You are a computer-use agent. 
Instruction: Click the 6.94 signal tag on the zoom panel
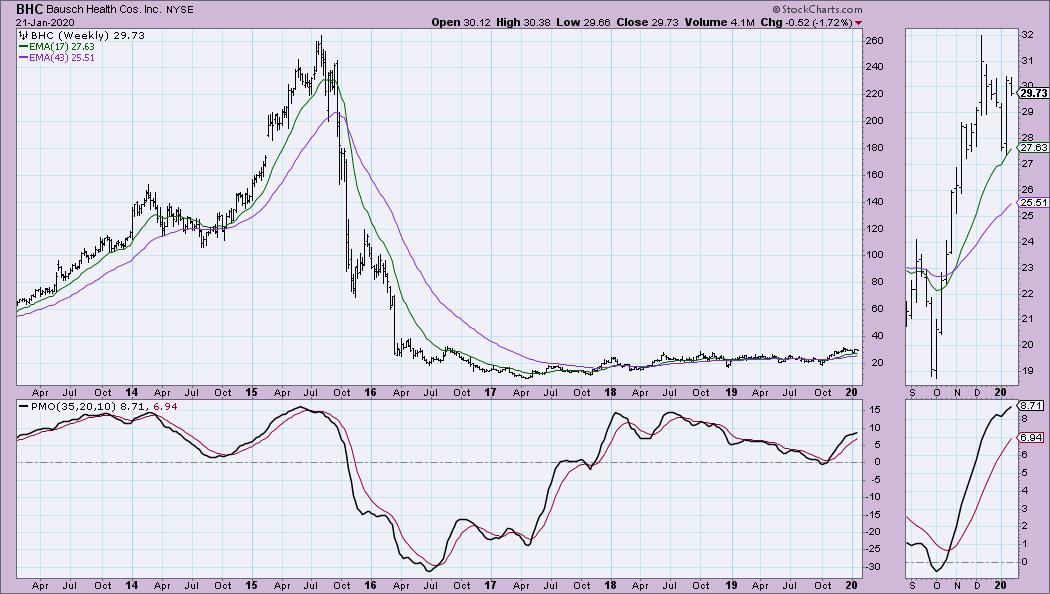1032,437
